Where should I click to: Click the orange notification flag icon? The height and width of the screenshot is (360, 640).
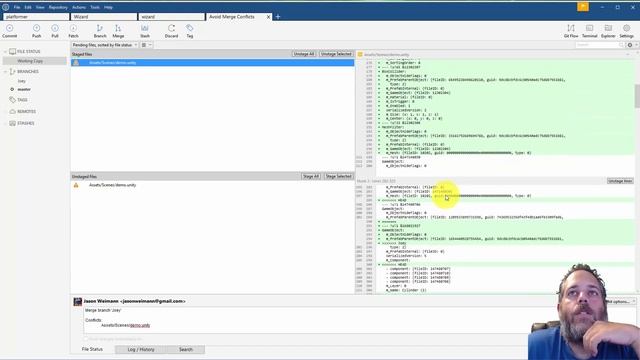pyautogui.click(x=583, y=7)
